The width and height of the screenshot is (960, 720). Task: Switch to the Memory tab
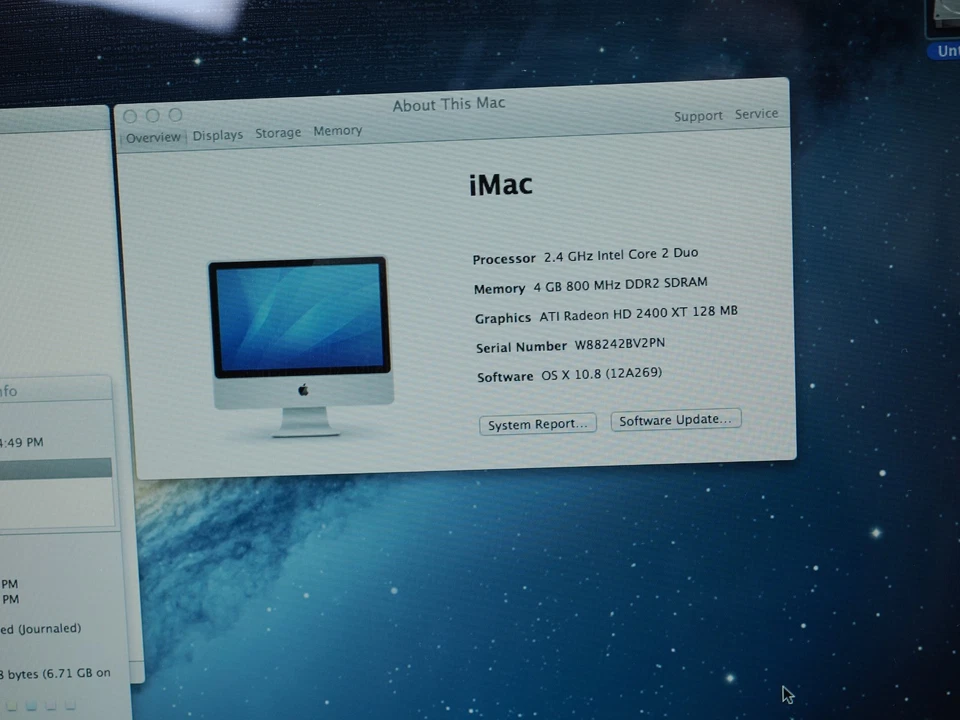coord(337,131)
